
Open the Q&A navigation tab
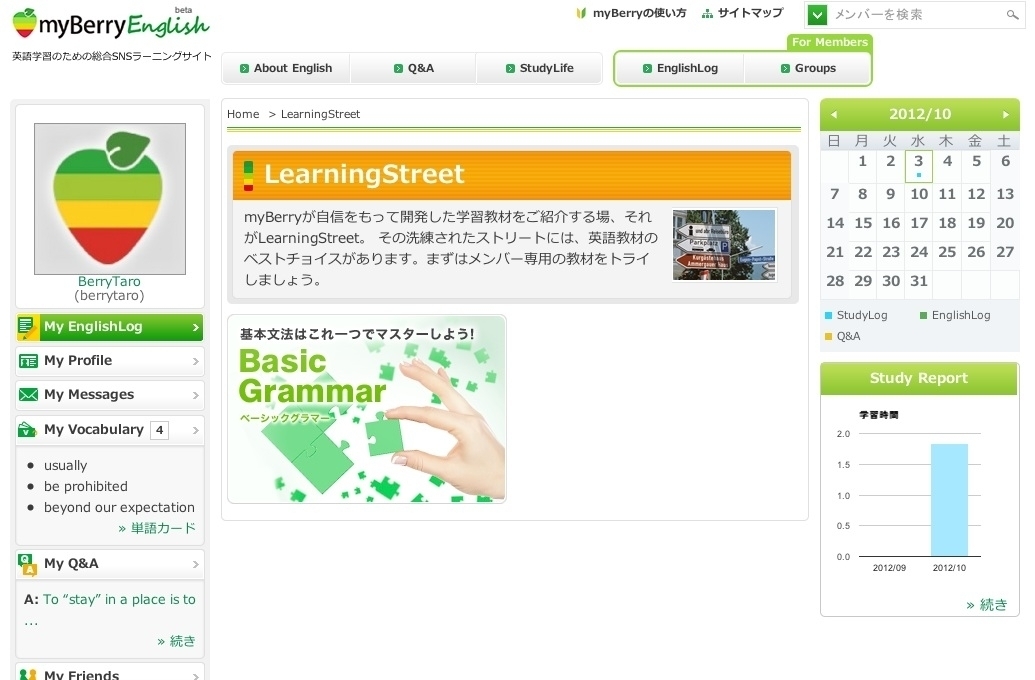tap(413, 68)
